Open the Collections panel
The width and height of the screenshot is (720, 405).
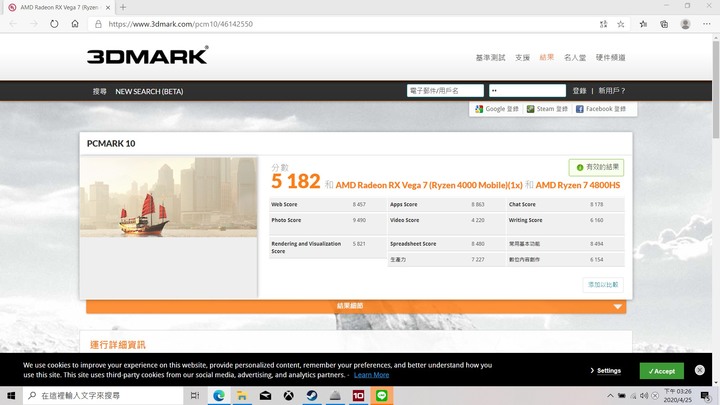pyautogui.click(x=664, y=24)
